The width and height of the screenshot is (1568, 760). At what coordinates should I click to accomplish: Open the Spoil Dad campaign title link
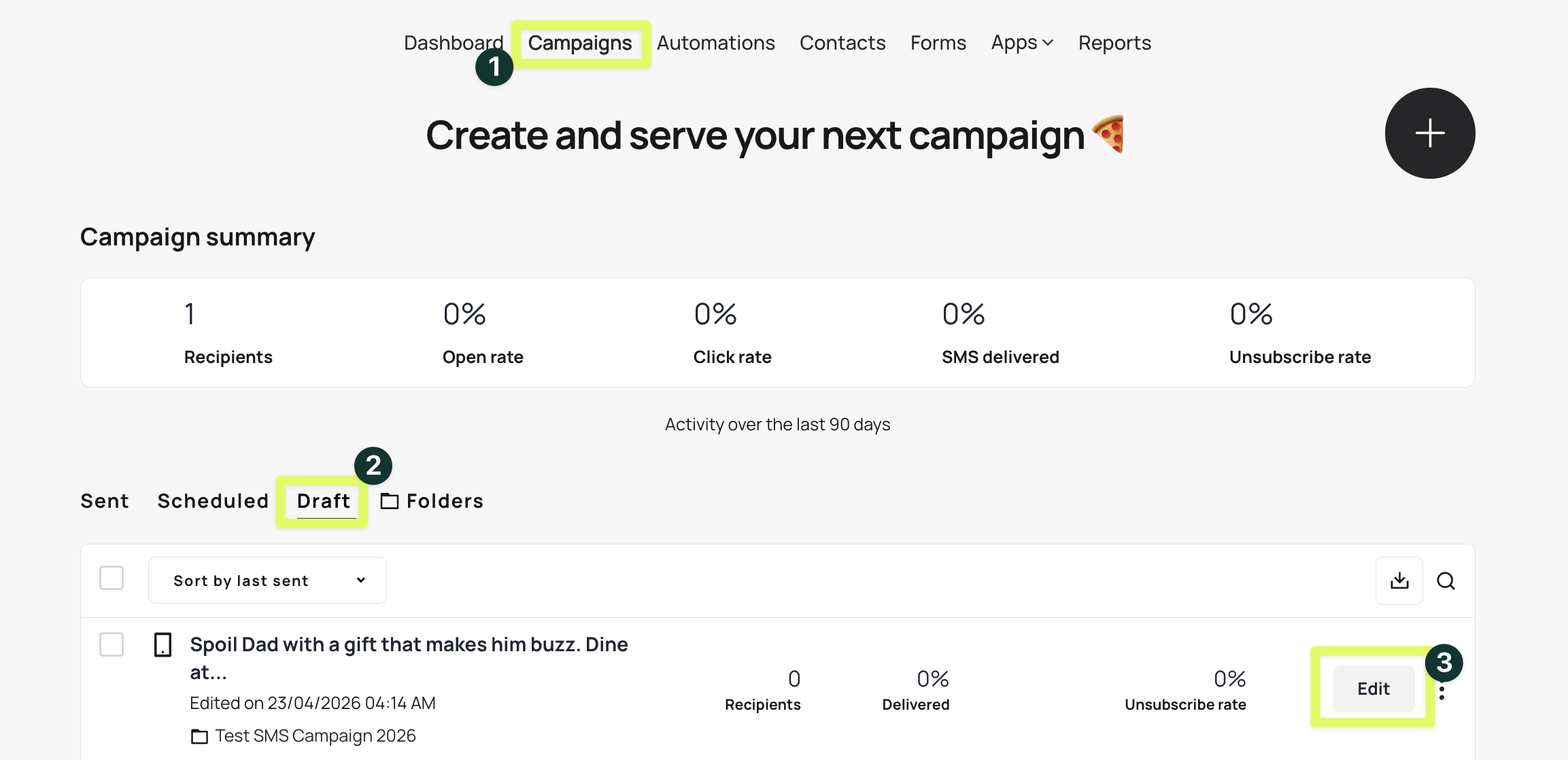pyautogui.click(x=409, y=644)
